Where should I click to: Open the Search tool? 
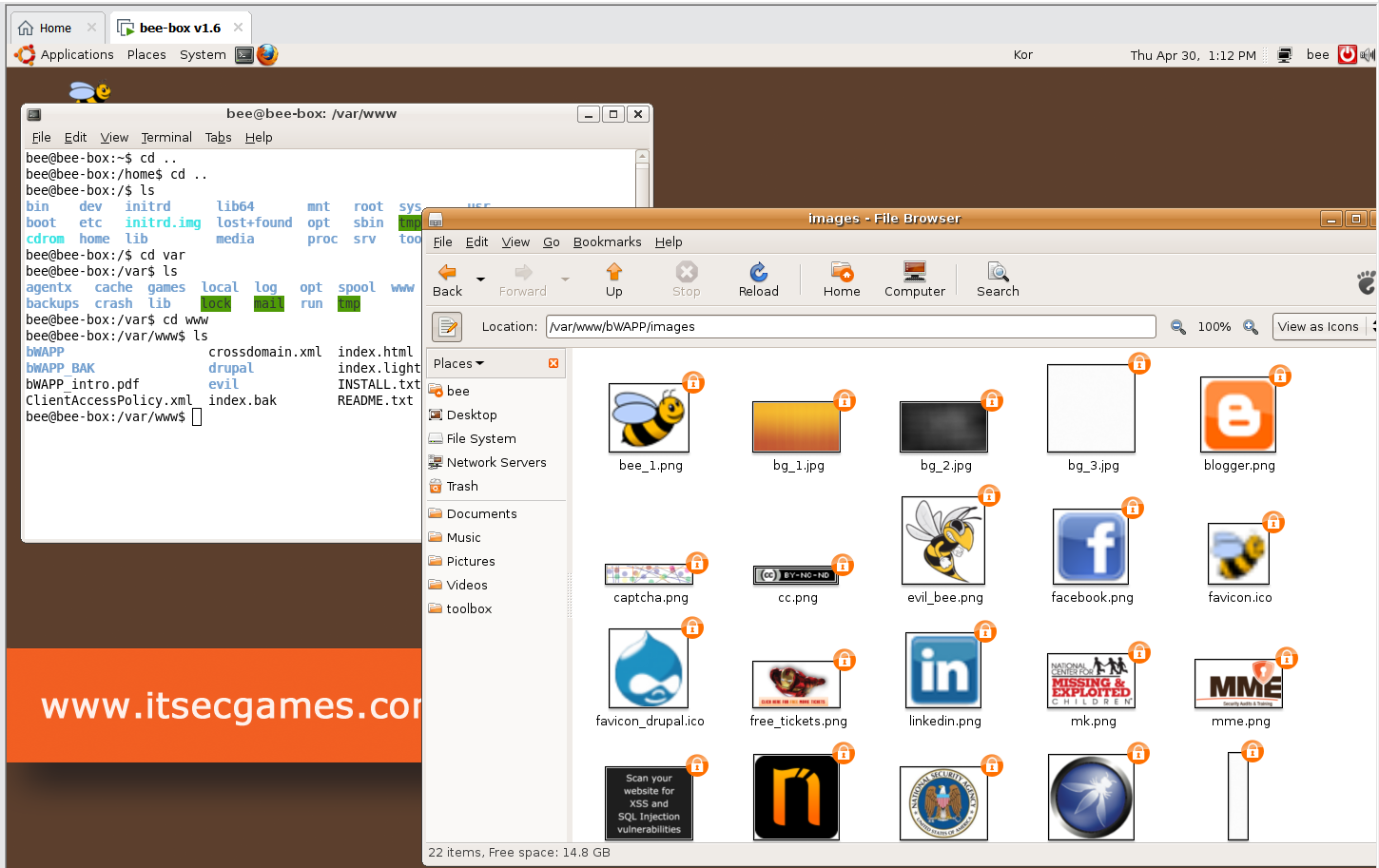click(998, 280)
